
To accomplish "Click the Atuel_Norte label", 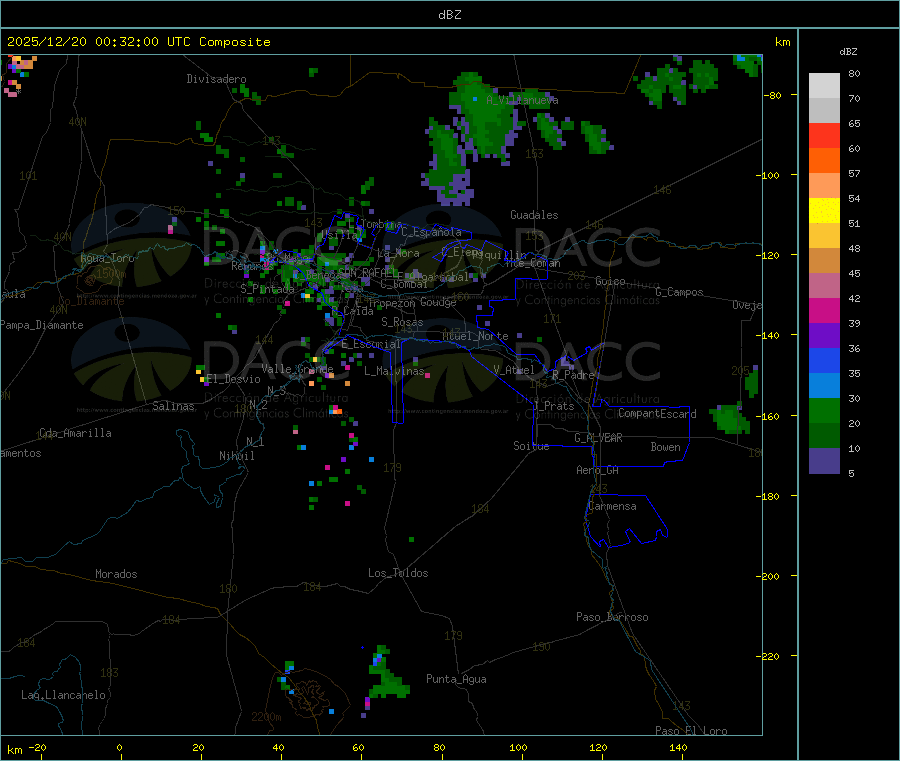I will 475,336.
